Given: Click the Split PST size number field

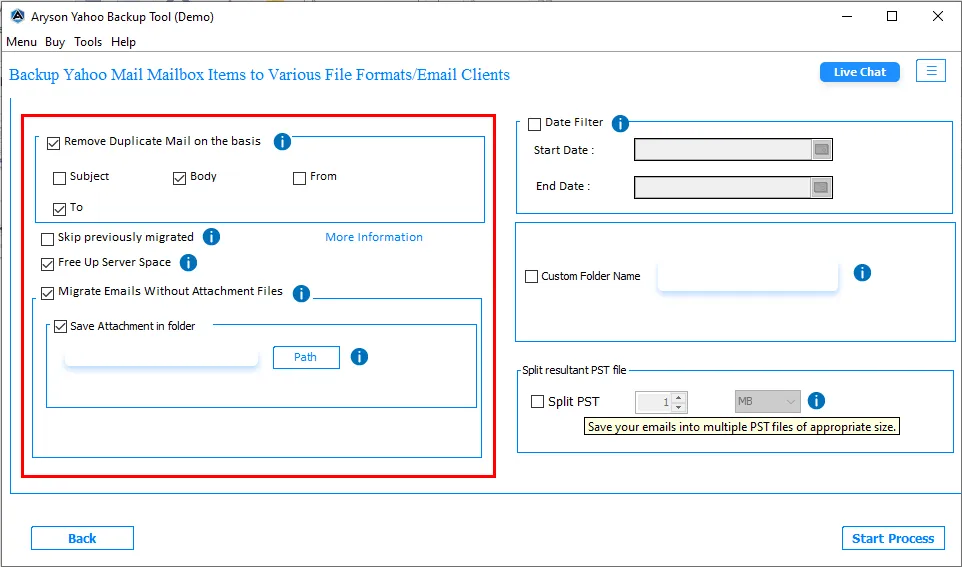Looking at the screenshot, I should [x=654, y=402].
